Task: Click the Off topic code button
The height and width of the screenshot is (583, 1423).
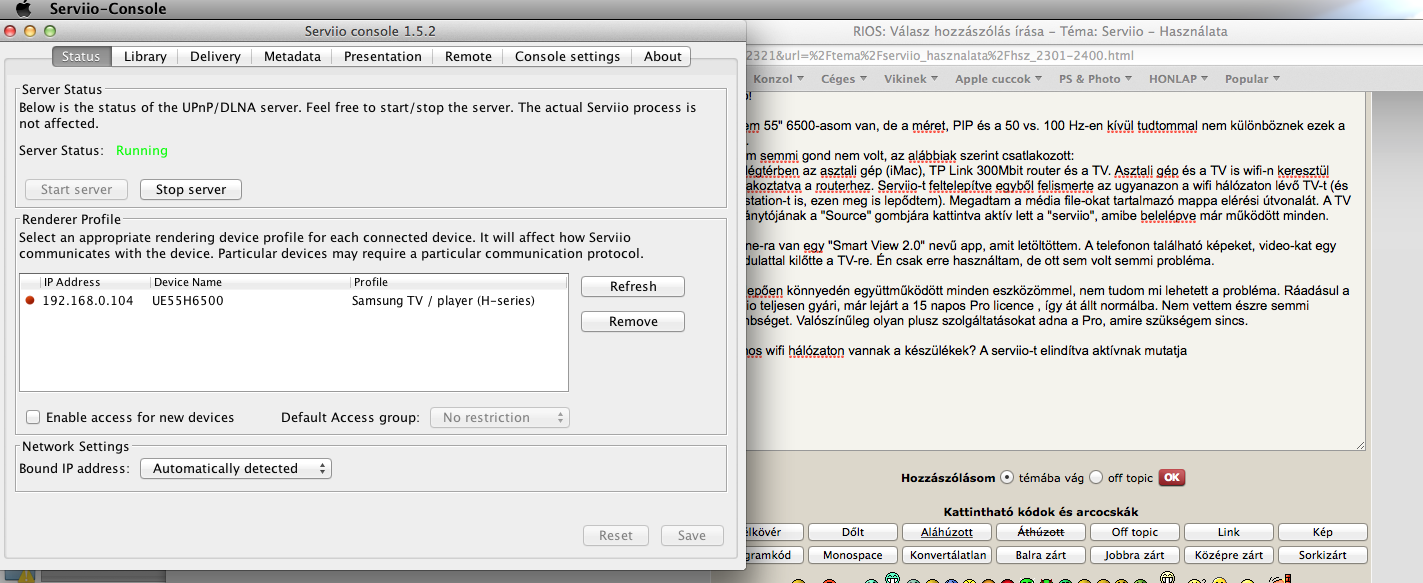Action: pos(1135,532)
